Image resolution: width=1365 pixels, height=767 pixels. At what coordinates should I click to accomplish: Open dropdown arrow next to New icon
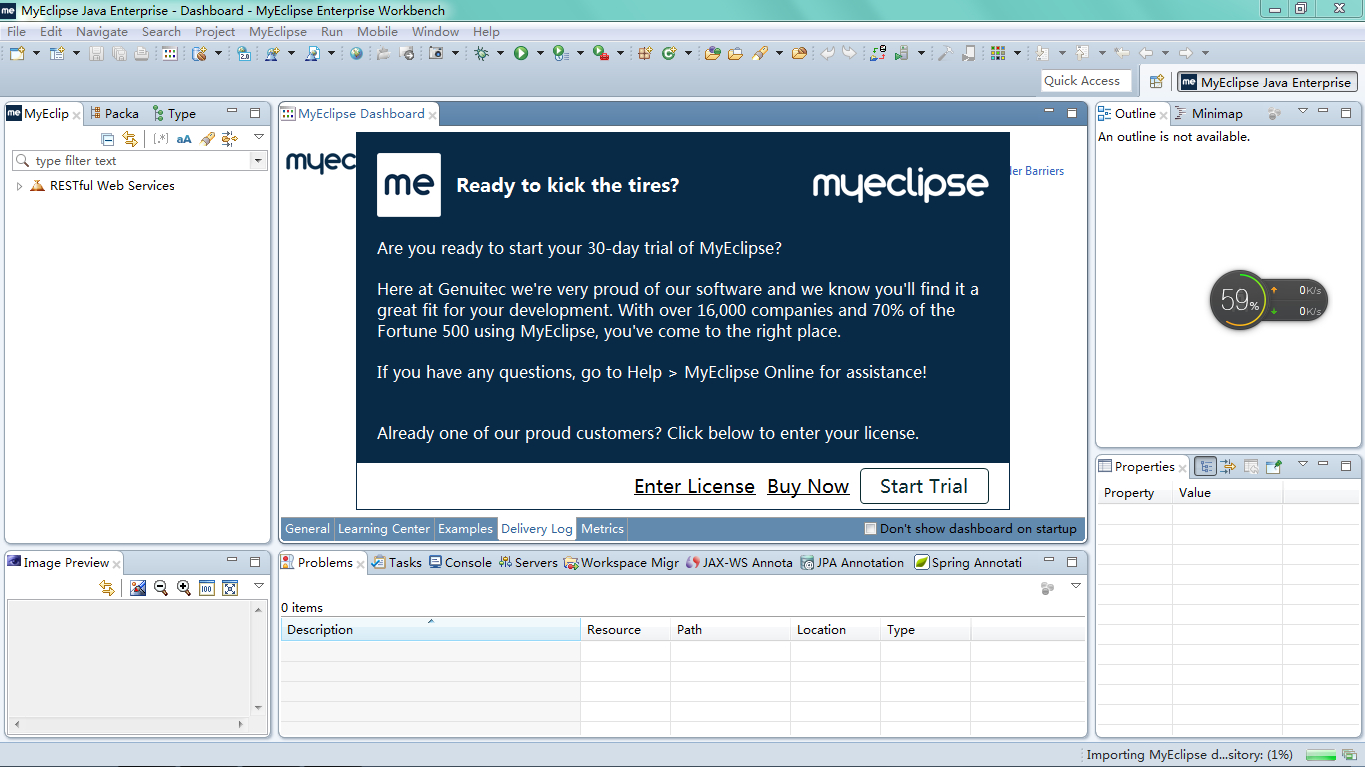(36, 53)
